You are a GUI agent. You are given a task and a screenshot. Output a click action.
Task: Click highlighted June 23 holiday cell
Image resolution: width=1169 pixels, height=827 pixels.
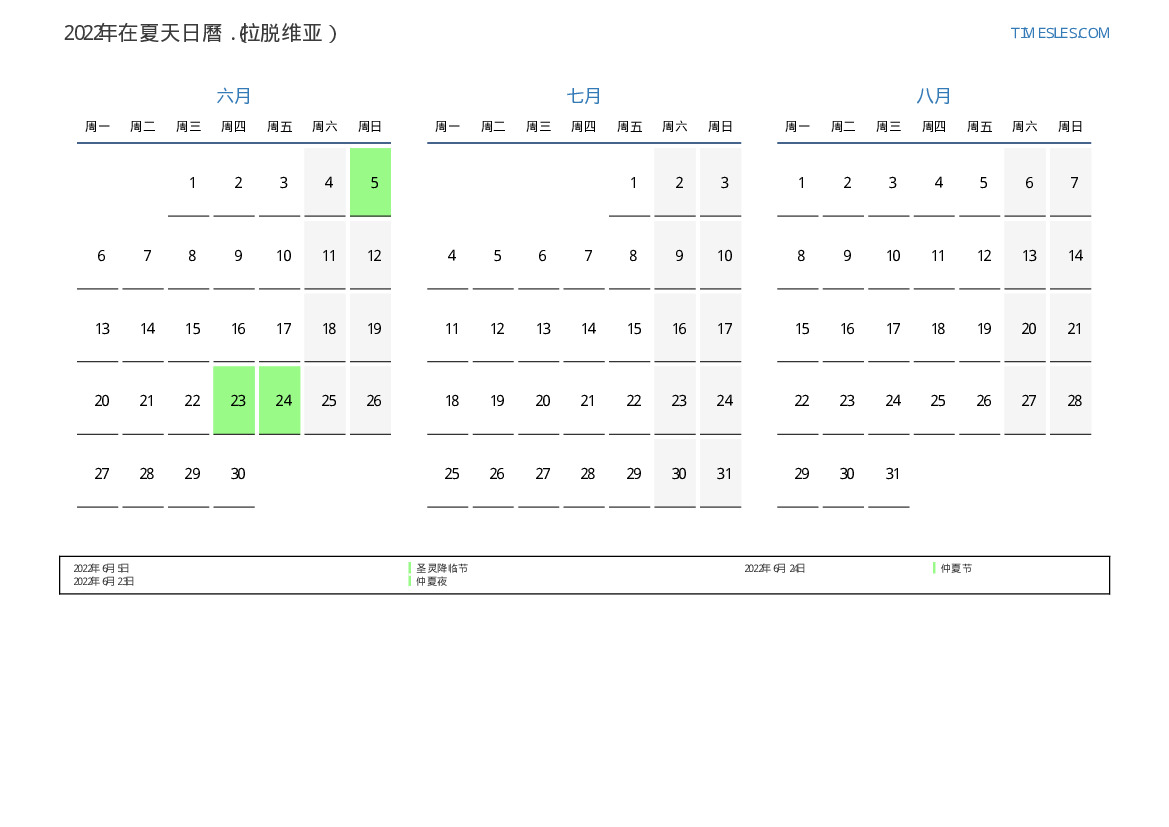pyautogui.click(x=234, y=400)
